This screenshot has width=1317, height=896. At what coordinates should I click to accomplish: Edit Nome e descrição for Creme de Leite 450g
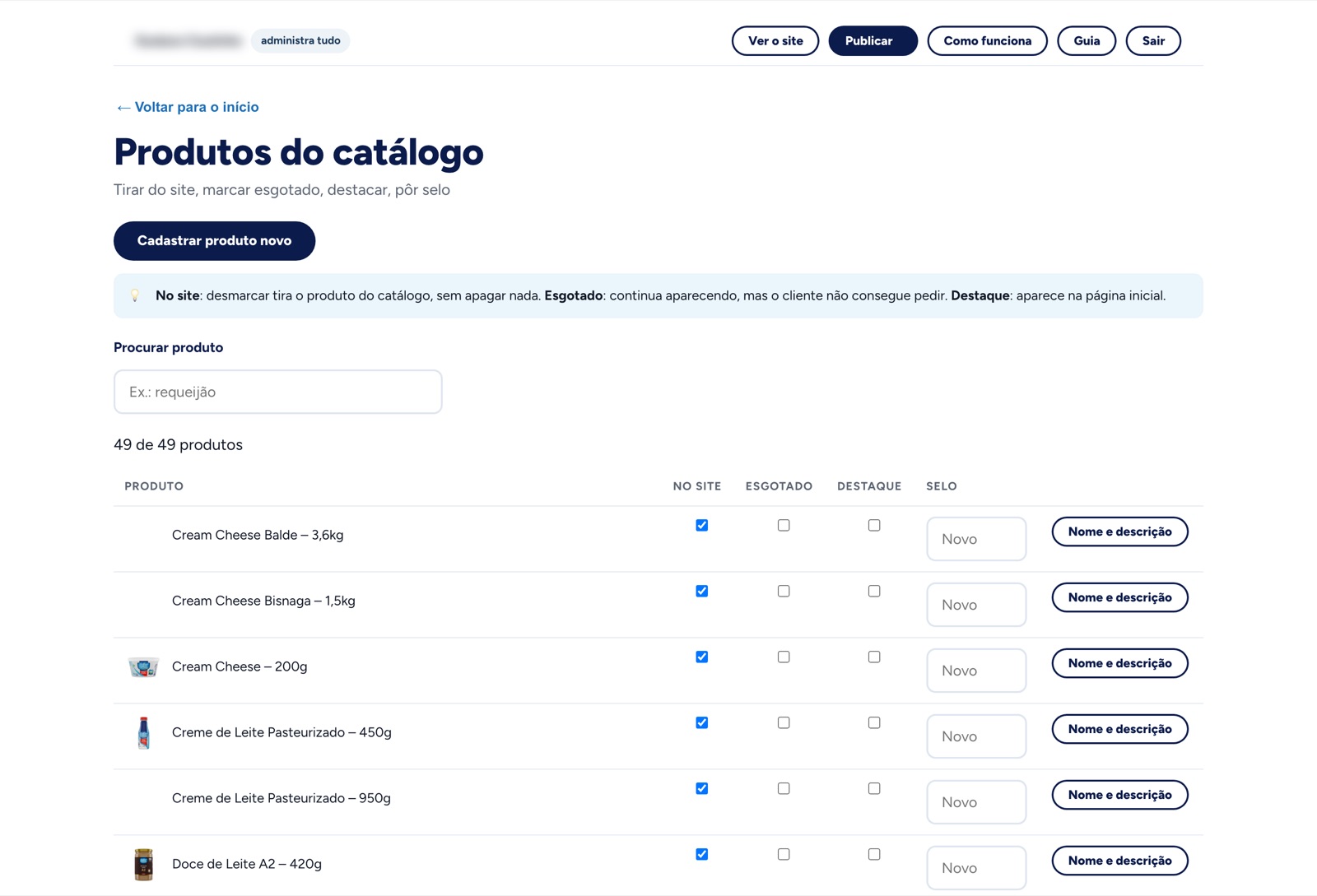pyautogui.click(x=1119, y=729)
